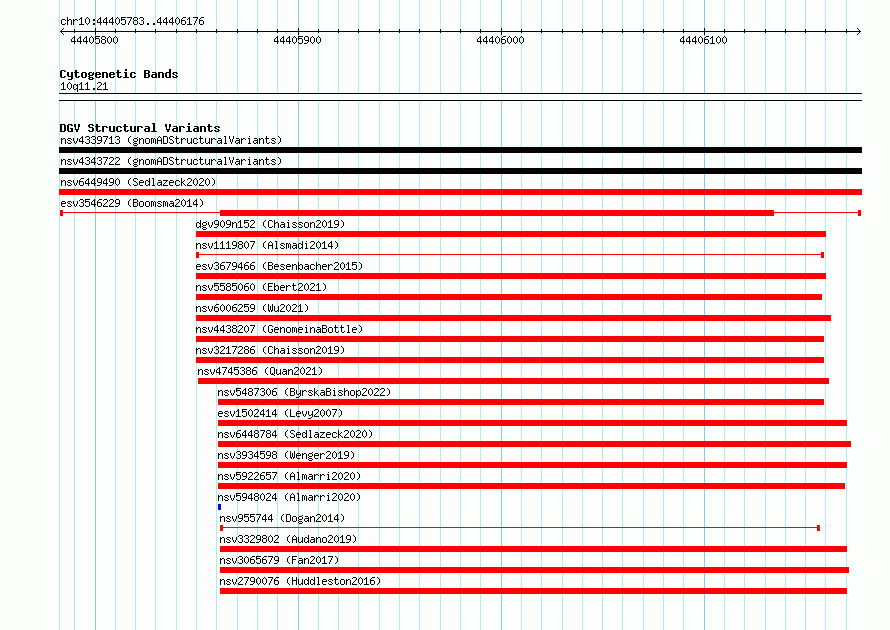
Task: Click the DGV Structural Variants track title
Action: tap(140, 128)
